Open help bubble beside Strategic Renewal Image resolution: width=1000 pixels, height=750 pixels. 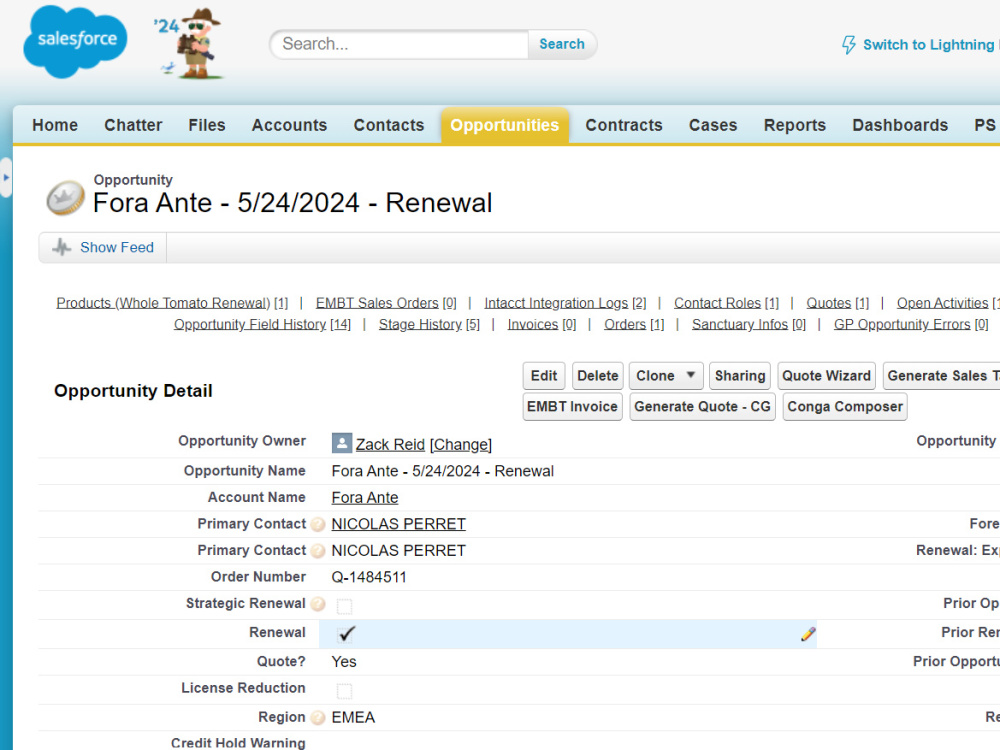pos(318,604)
